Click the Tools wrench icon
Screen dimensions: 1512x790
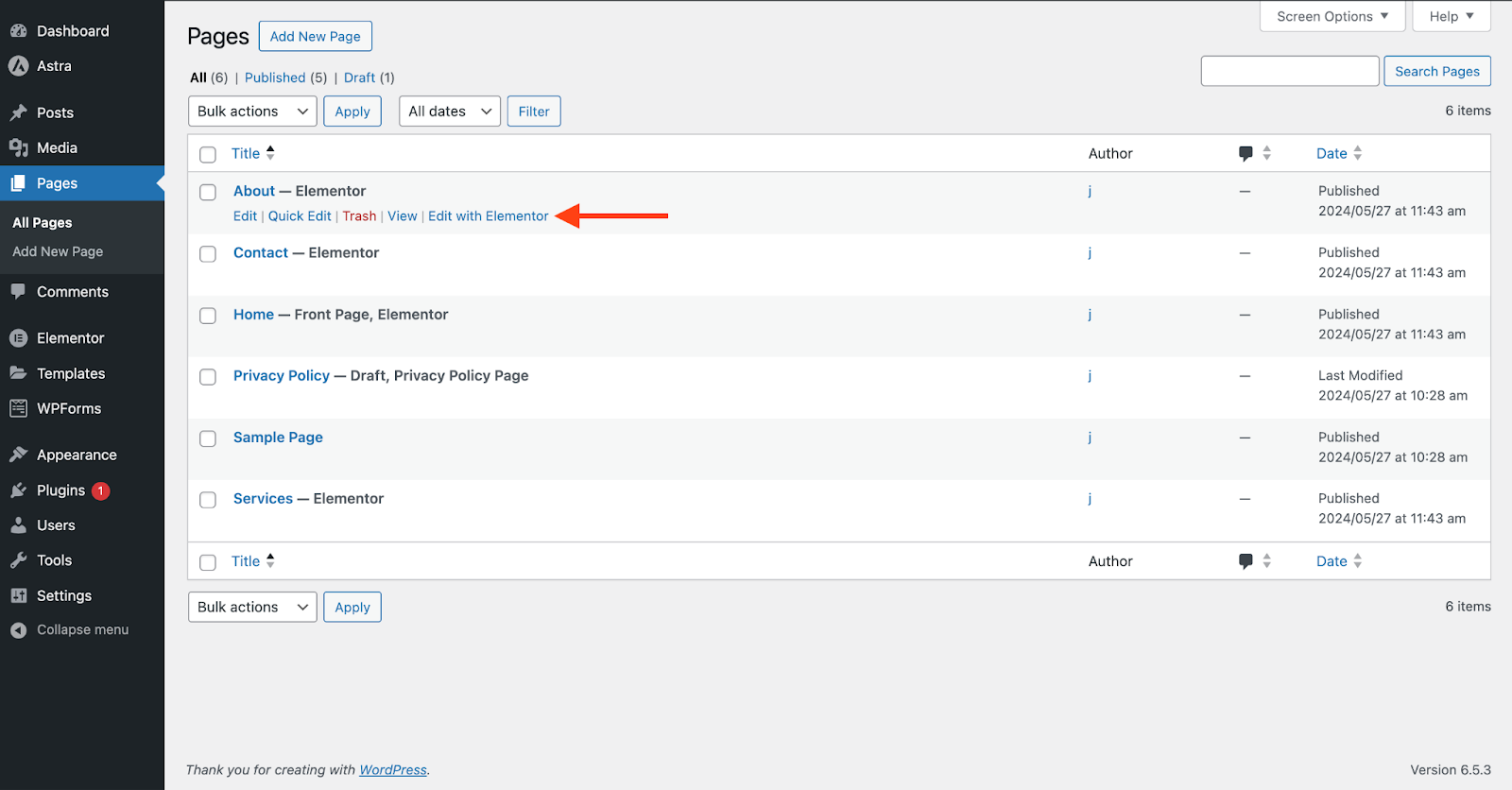18,560
